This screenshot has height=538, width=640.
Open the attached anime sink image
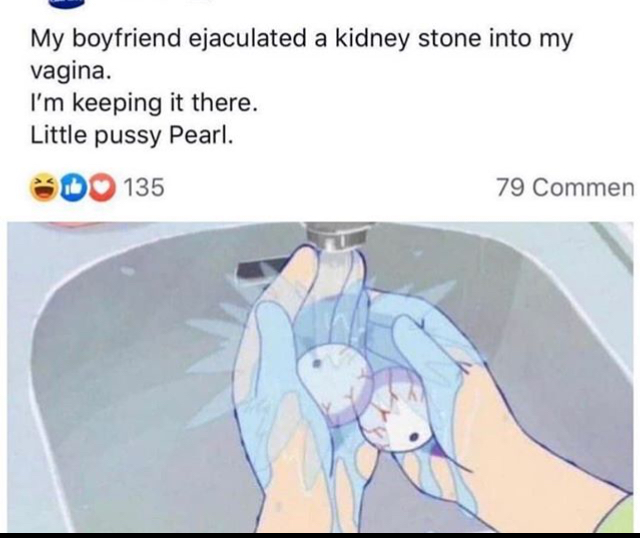320,378
